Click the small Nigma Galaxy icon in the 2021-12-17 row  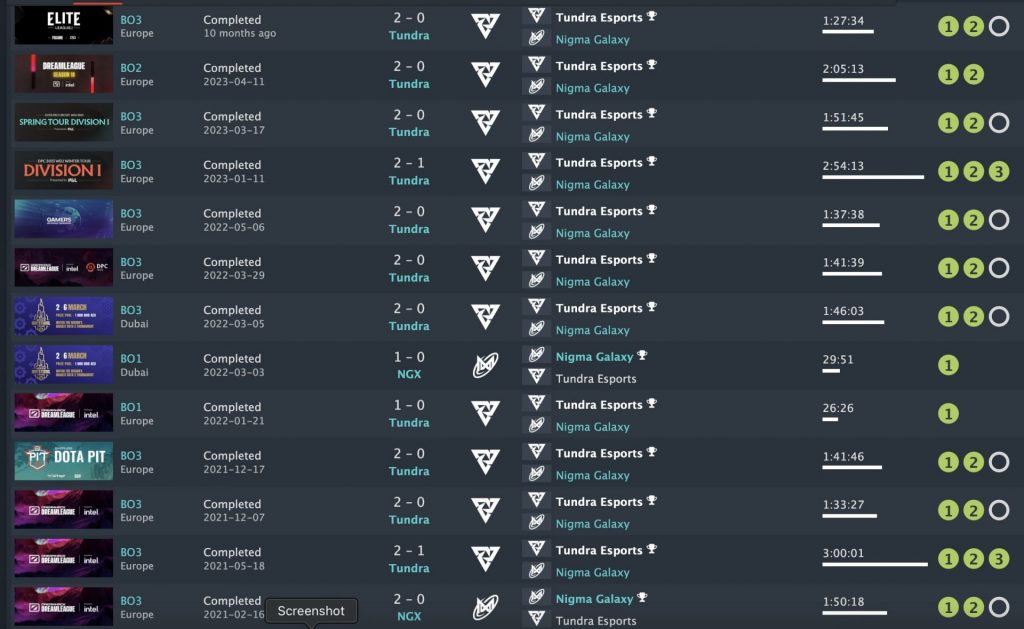point(537,475)
